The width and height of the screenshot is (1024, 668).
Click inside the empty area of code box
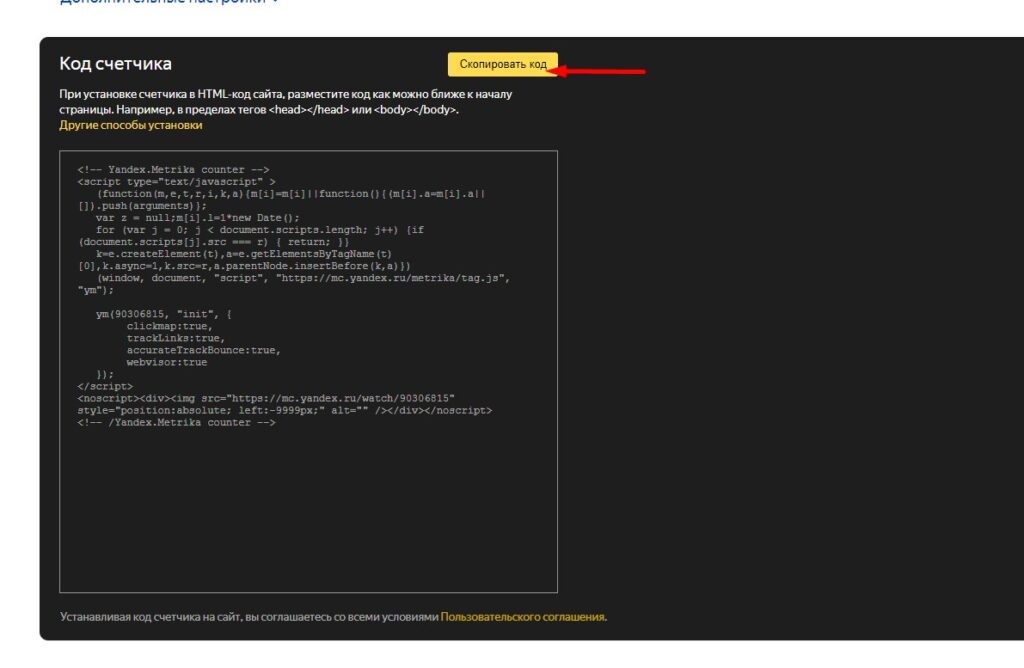tap(308, 510)
